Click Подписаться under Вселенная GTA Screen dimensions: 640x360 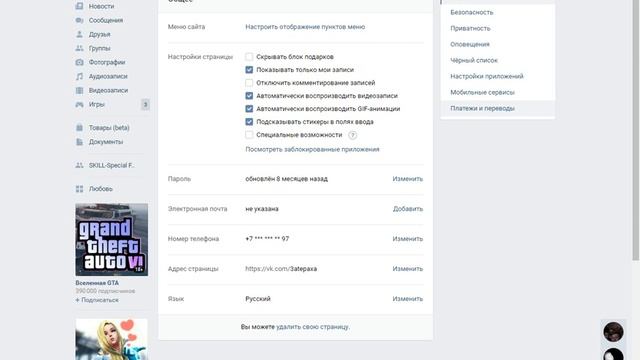97,300
